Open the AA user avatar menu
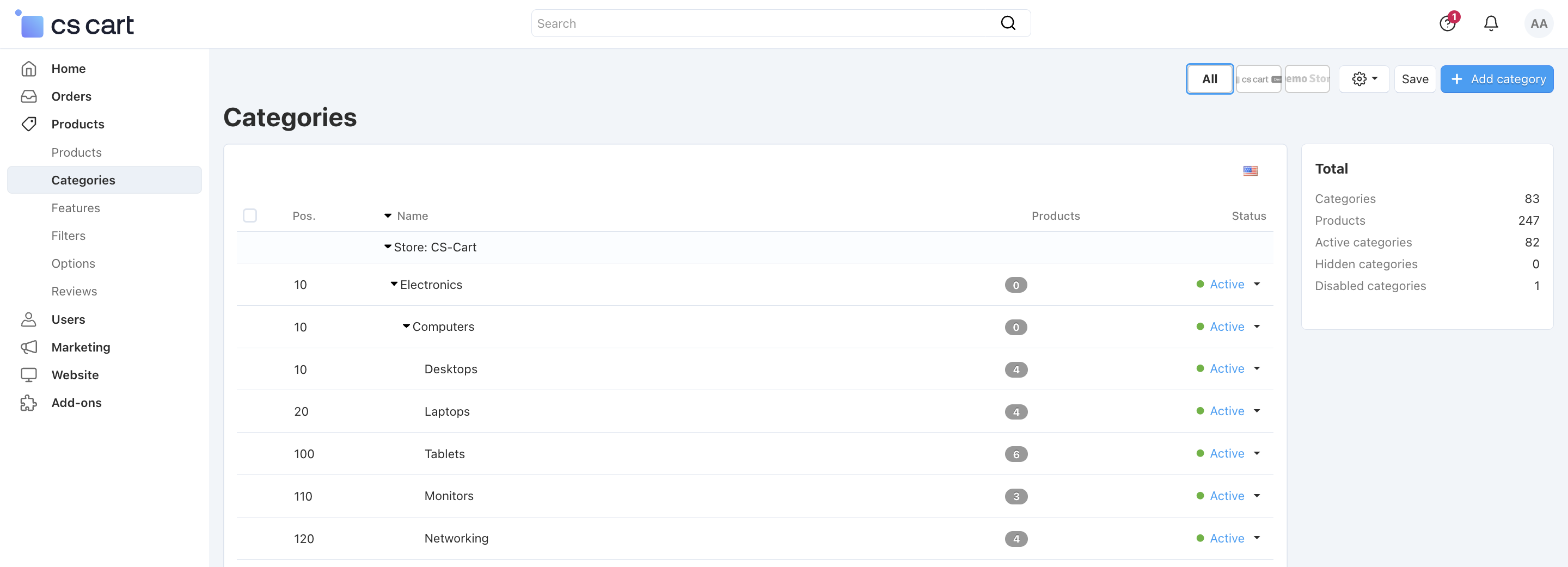The image size is (1568, 567). tap(1538, 24)
